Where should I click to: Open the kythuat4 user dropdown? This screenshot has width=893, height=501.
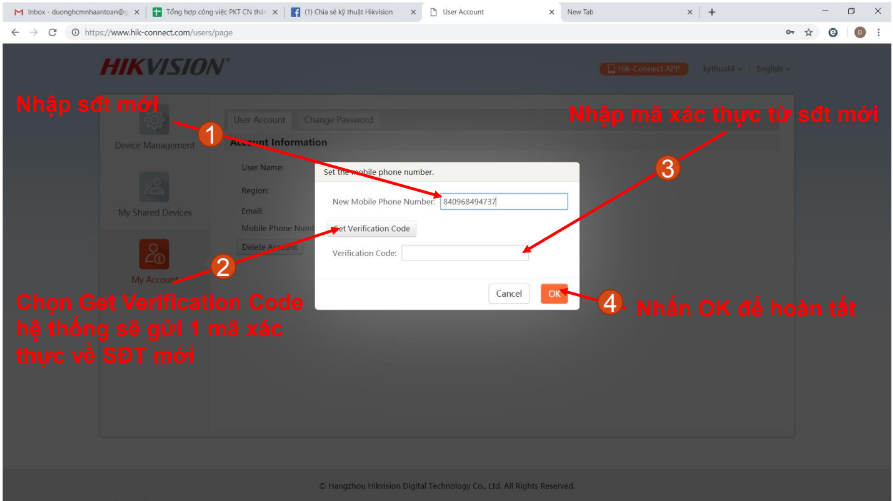tap(722, 69)
